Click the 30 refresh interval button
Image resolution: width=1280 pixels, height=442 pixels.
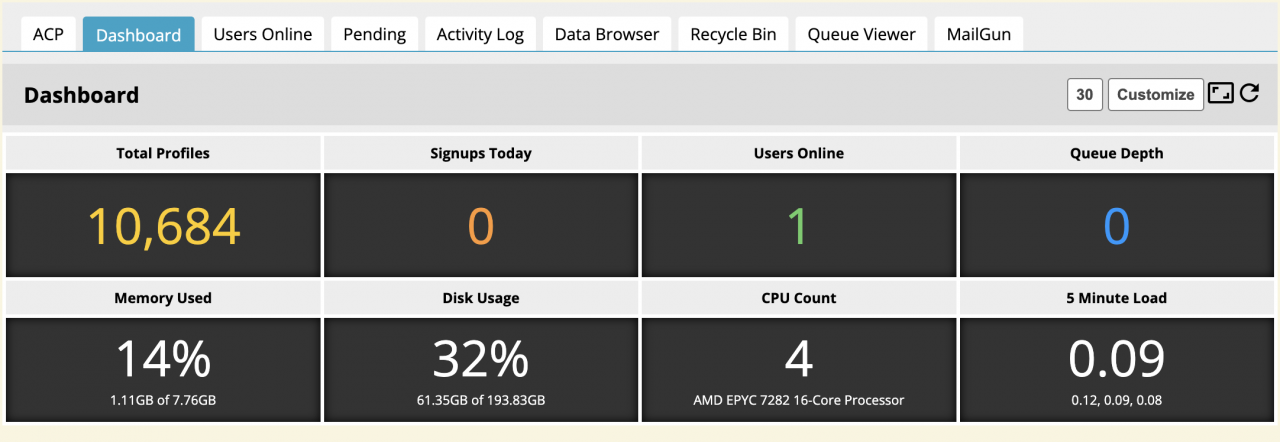pyautogui.click(x=1084, y=94)
